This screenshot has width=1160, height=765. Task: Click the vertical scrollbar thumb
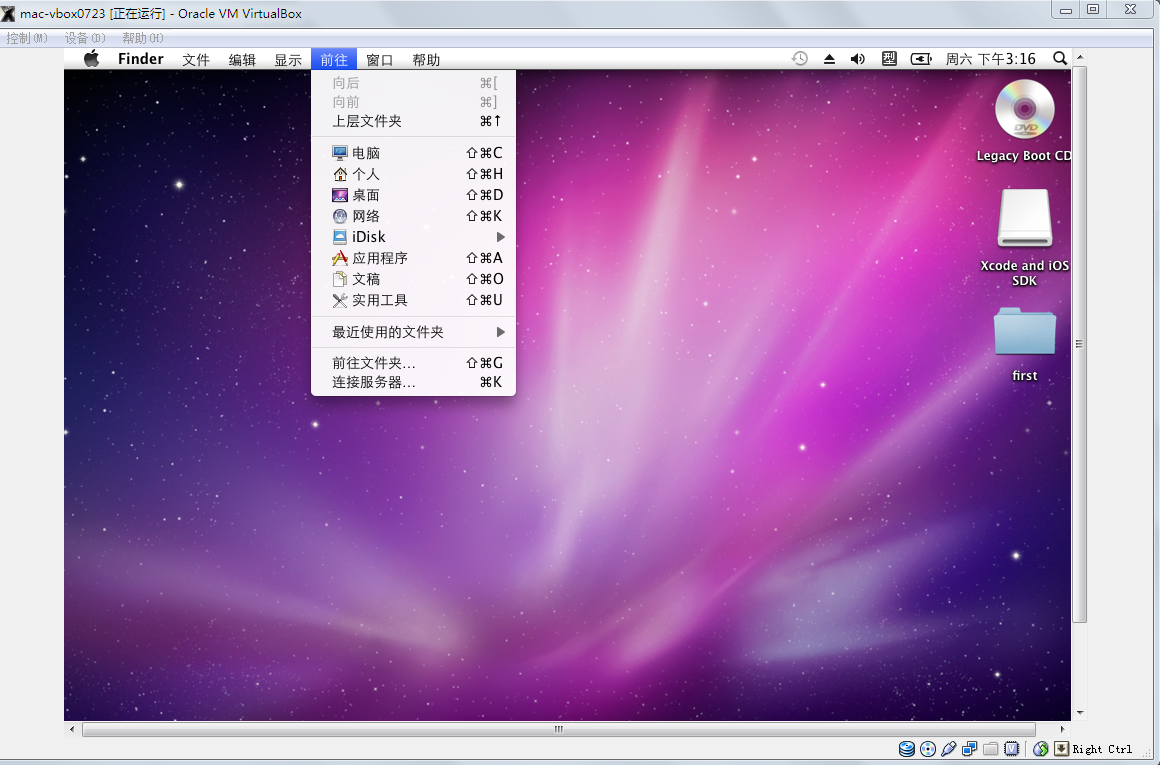[x=1079, y=344]
